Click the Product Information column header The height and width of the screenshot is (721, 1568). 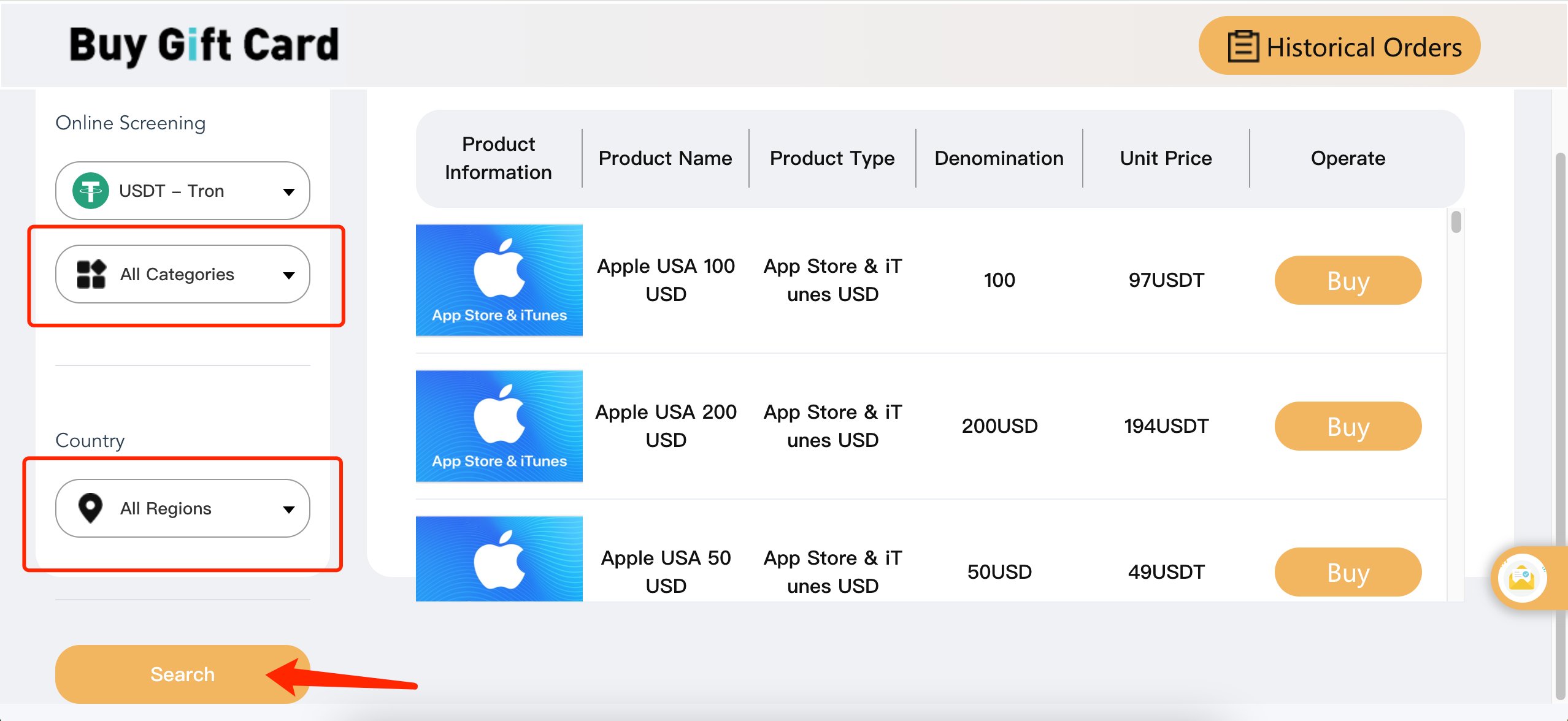pos(499,158)
